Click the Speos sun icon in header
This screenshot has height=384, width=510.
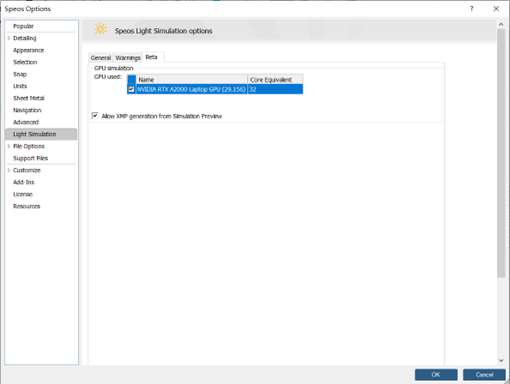[100, 29]
